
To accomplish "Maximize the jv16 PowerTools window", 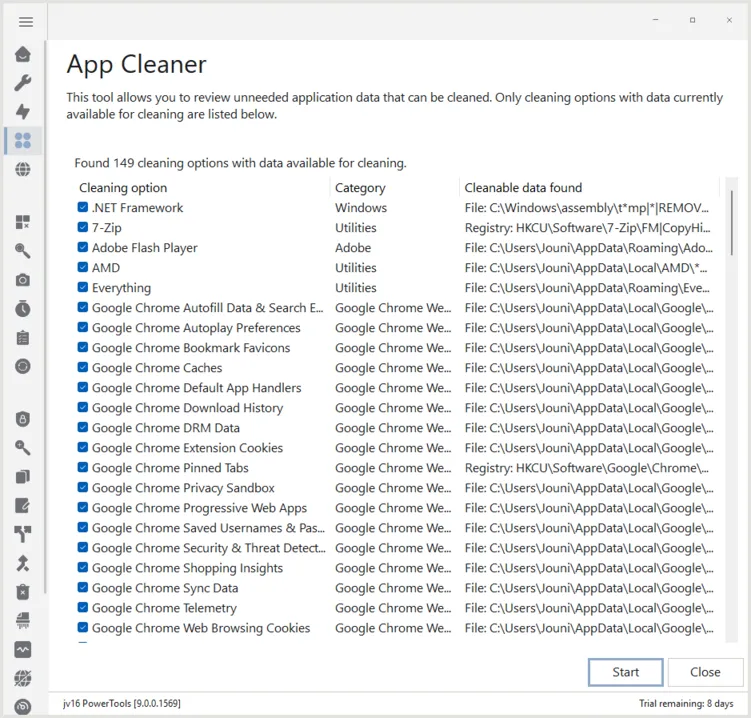I will (x=692, y=20).
